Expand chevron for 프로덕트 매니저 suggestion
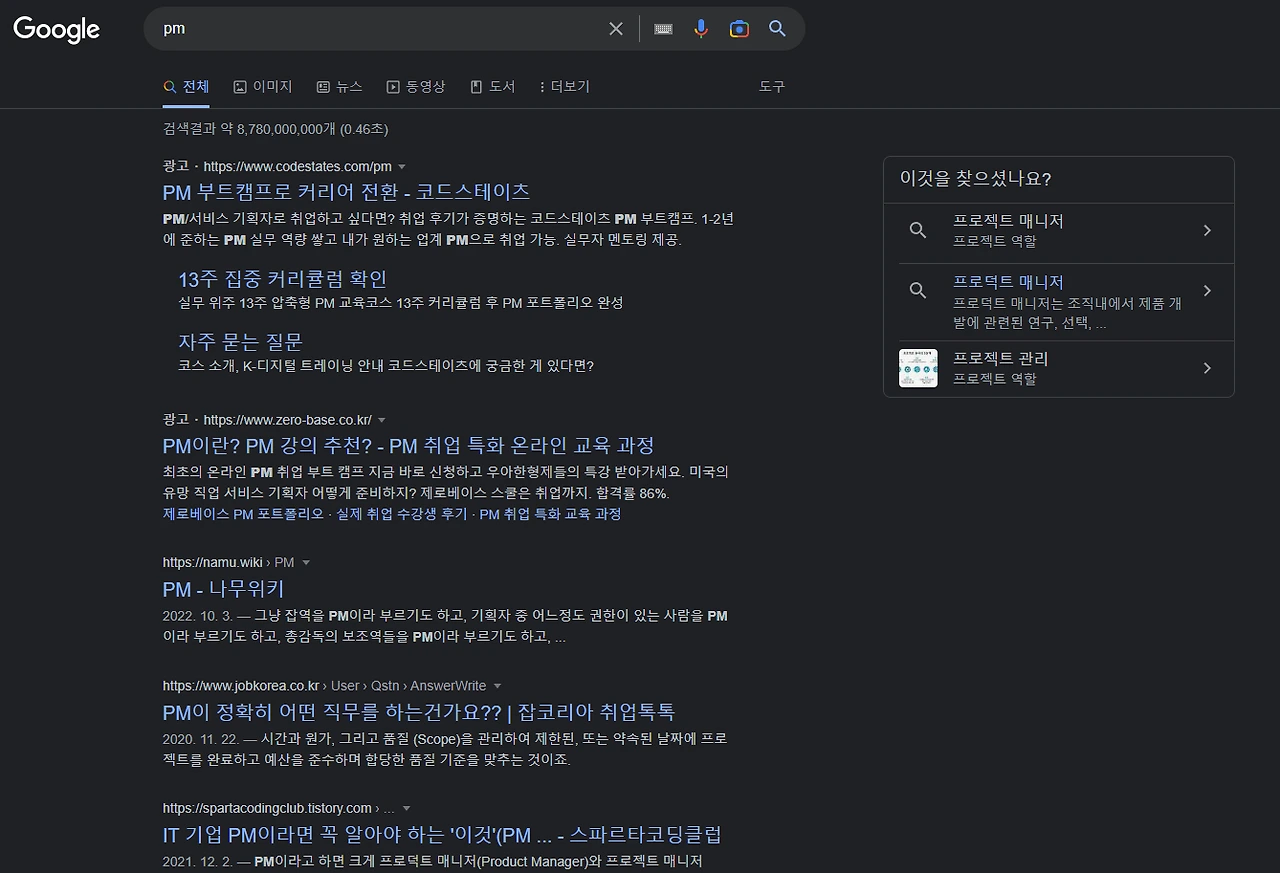This screenshot has height=873, width=1280. click(1207, 291)
